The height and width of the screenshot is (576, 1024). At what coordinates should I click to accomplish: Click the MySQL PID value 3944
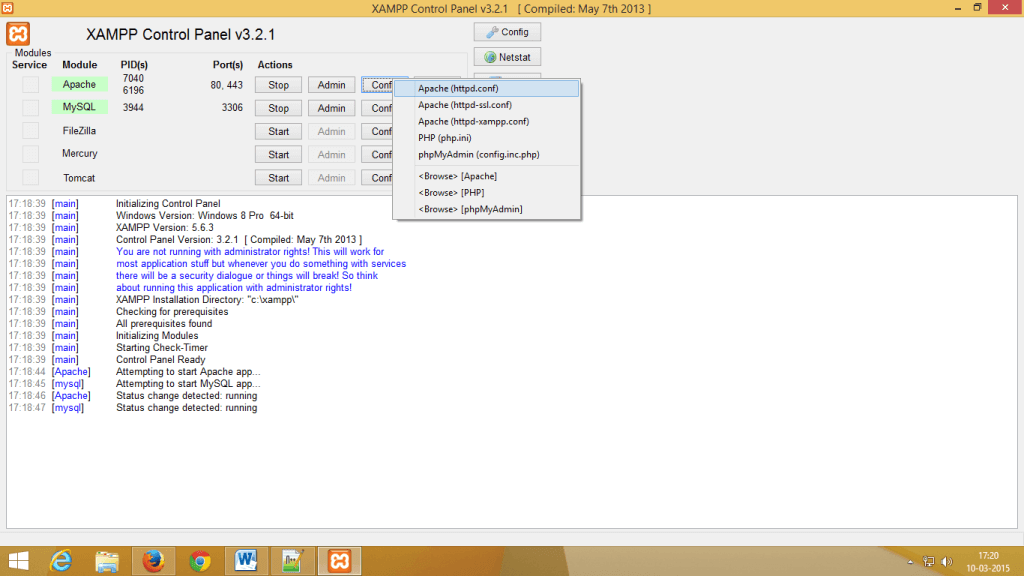[133, 108]
